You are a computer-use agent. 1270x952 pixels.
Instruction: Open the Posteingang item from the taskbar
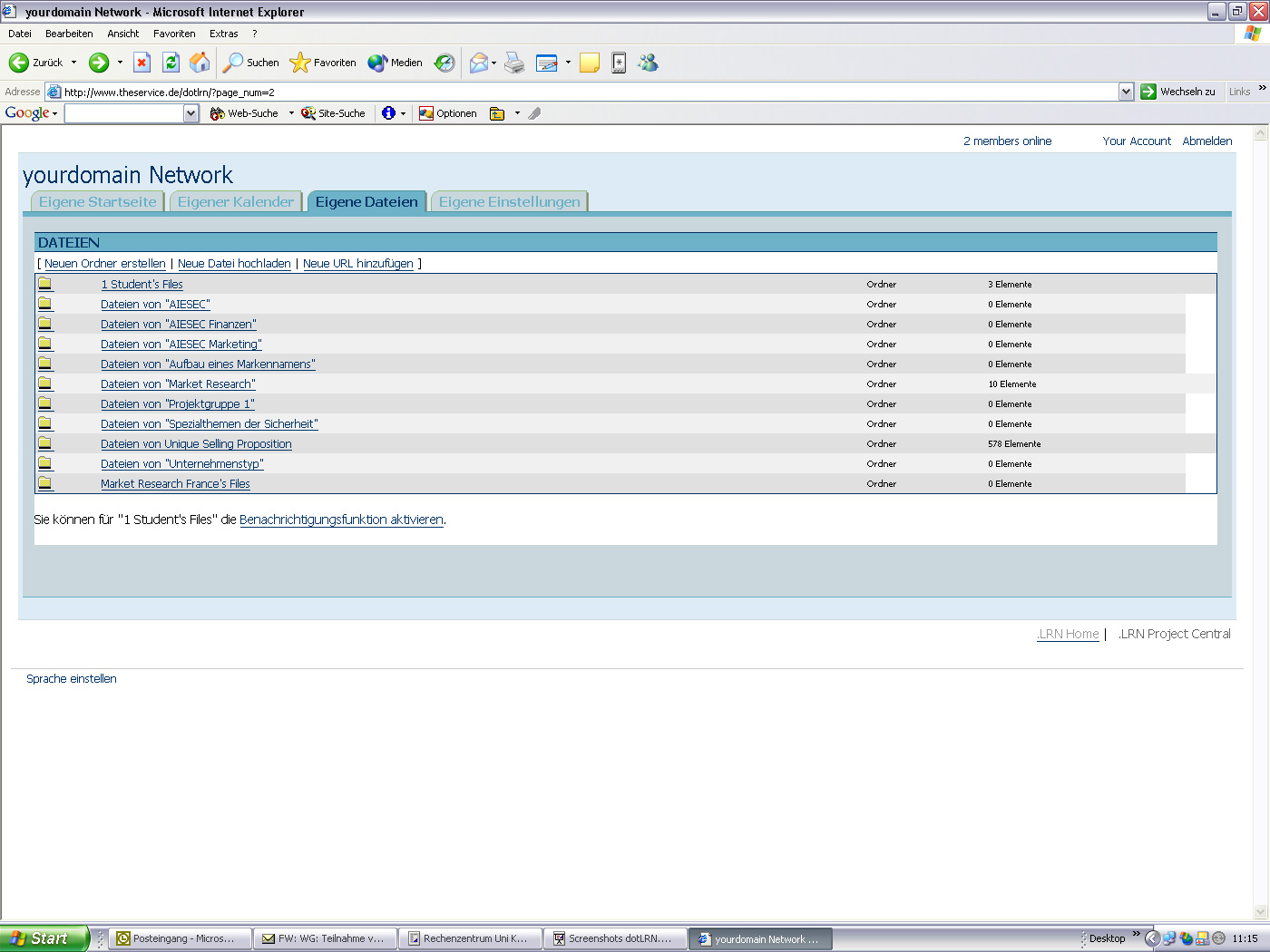coord(179,938)
